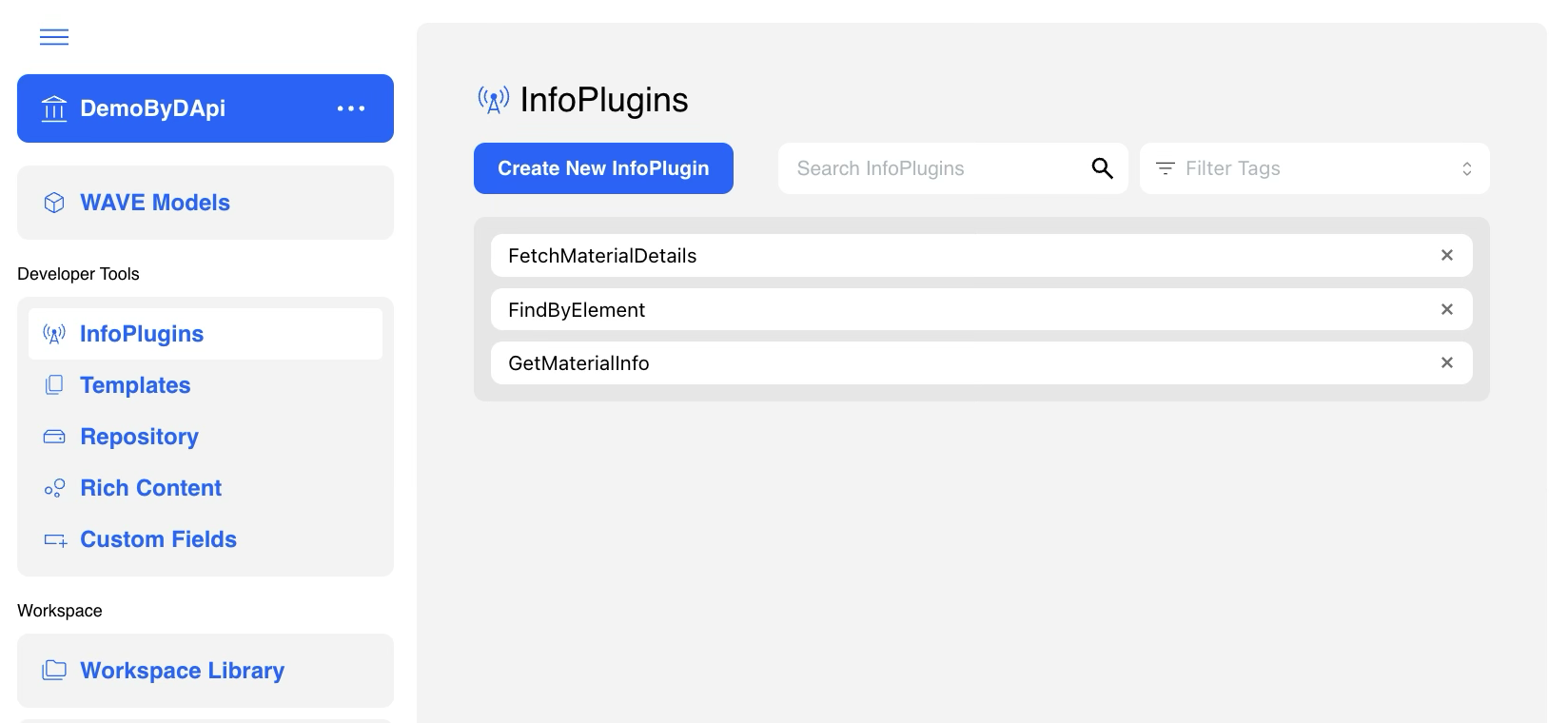This screenshot has width=1568, height=723.
Task: Open the DemoByDApi organization selector
Action: (152, 108)
